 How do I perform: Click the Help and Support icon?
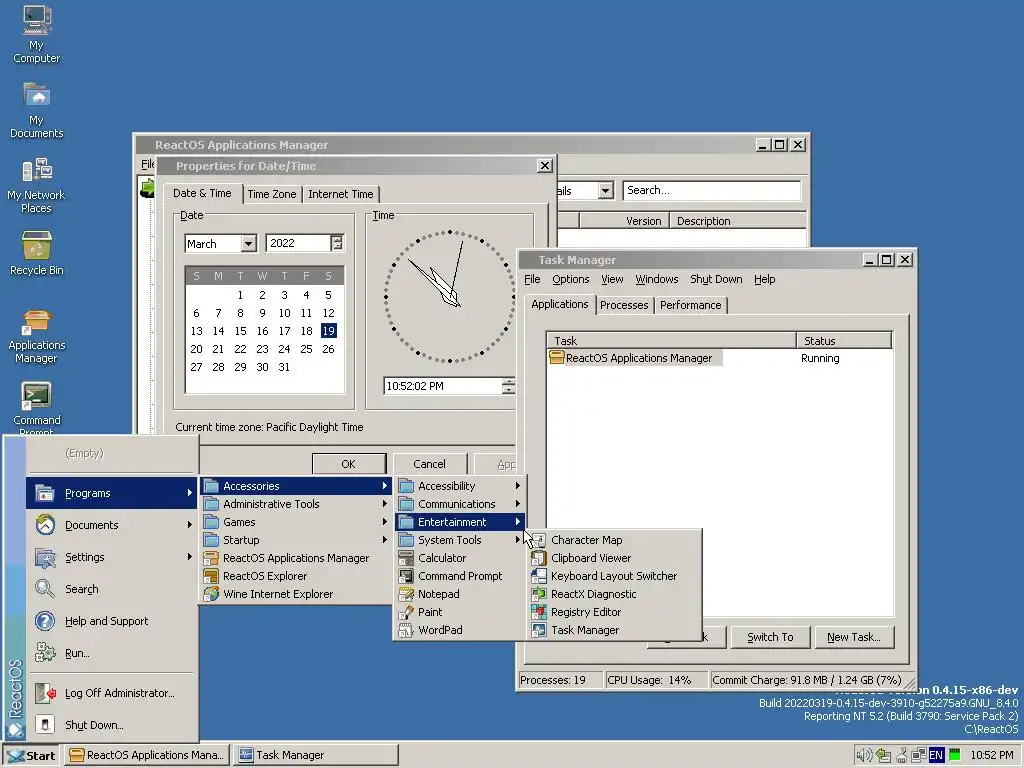[45, 620]
